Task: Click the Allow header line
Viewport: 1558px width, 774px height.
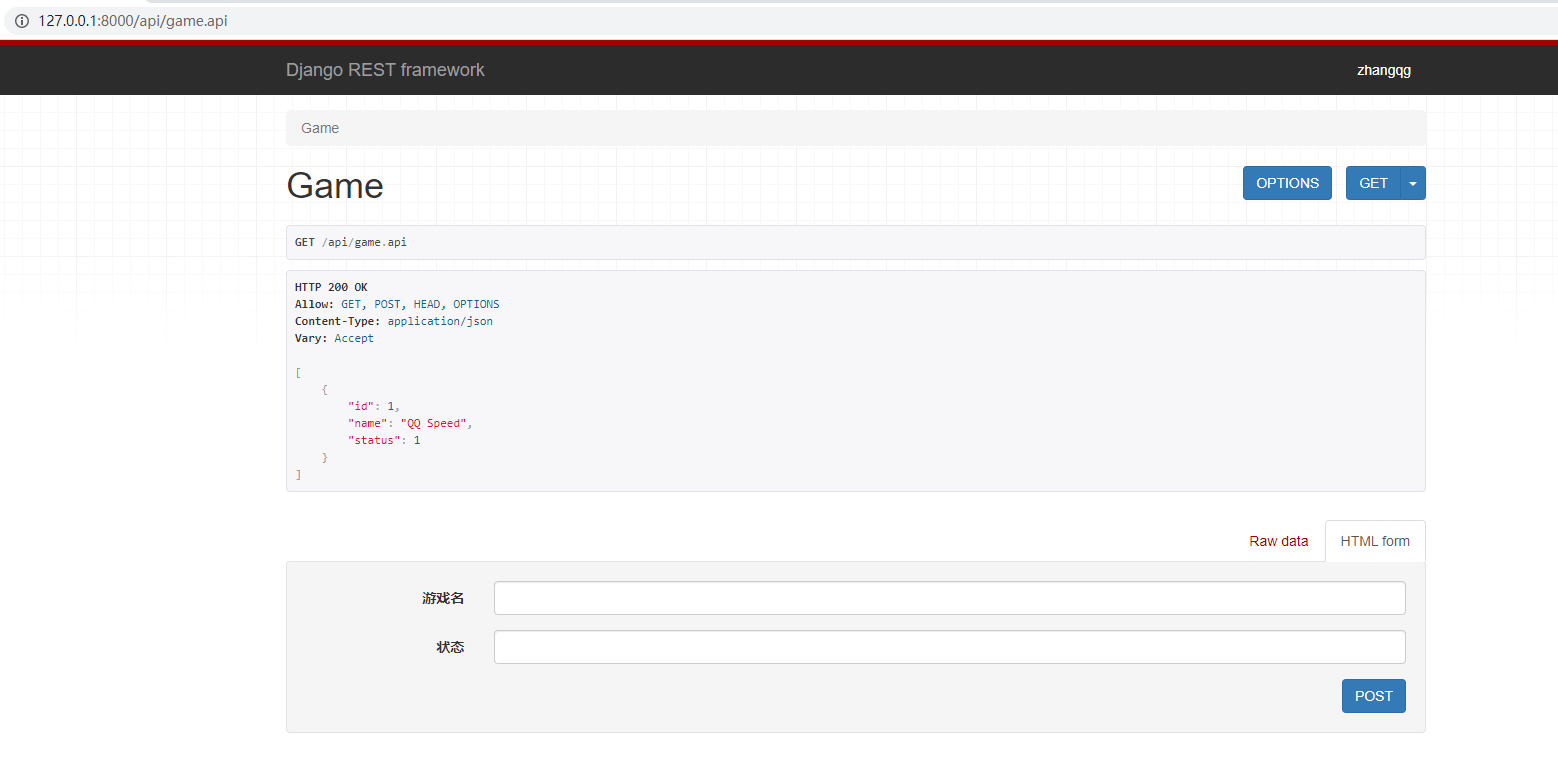Action: pos(397,304)
